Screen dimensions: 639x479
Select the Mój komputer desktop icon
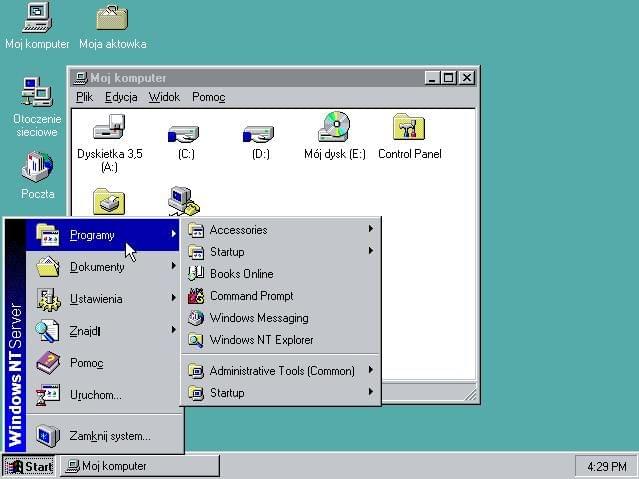click(37, 18)
